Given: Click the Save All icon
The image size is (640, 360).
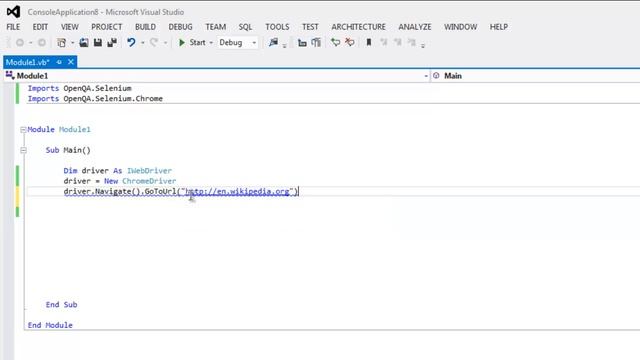Looking at the screenshot, I should 112,42.
